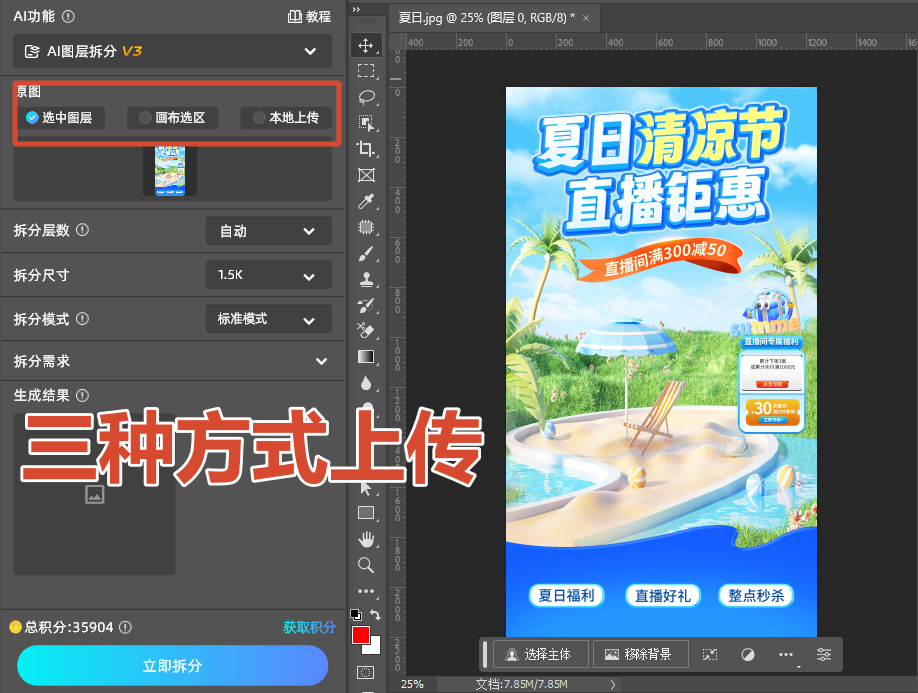Screen dimensions: 918x693
Task: Collapse the tools panel double arrow
Action: 356,9
